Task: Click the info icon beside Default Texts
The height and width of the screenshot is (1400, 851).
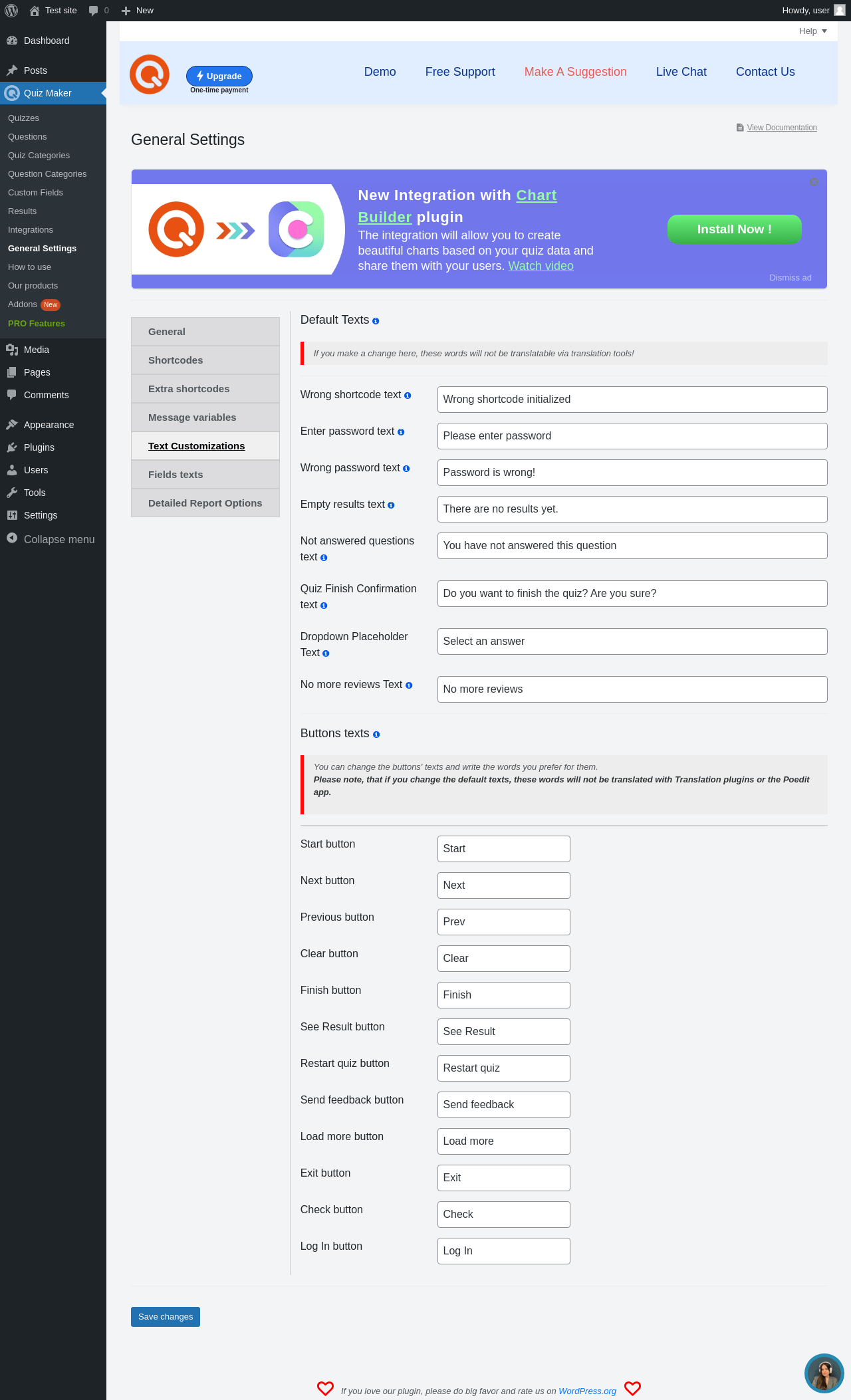Action: (x=376, y=321)
